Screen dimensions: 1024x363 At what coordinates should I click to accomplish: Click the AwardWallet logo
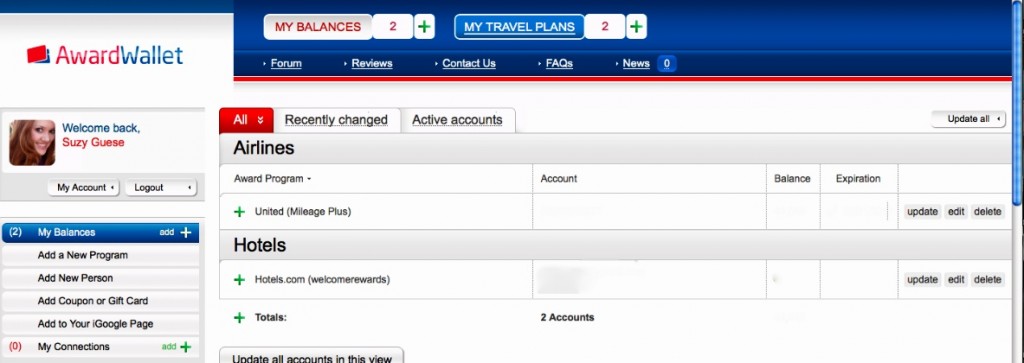pos(105,55)
